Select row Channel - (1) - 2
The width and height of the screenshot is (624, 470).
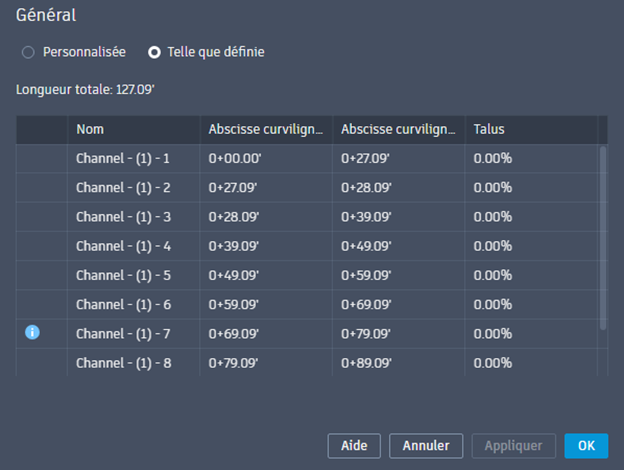[x=123, y=187]
